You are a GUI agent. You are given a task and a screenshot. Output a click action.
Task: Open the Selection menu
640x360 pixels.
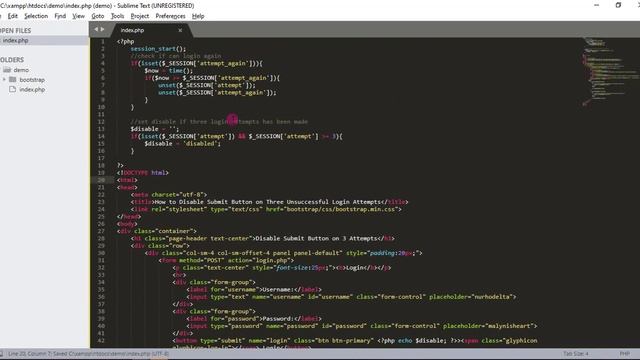36,16
